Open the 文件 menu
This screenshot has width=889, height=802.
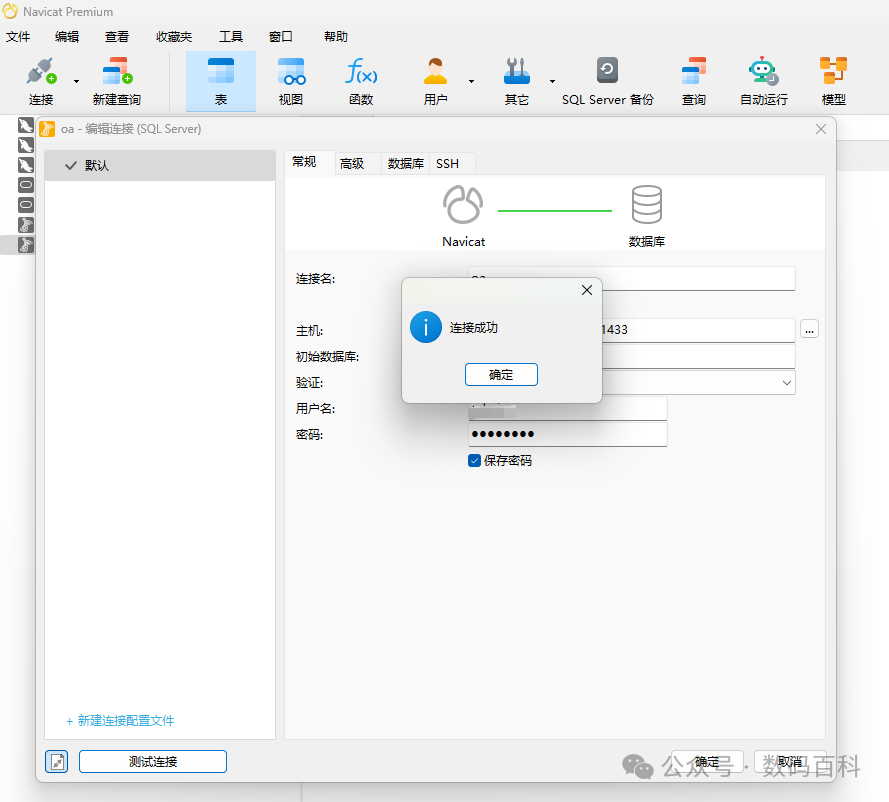pyautogui.click(x=18, y=37)
